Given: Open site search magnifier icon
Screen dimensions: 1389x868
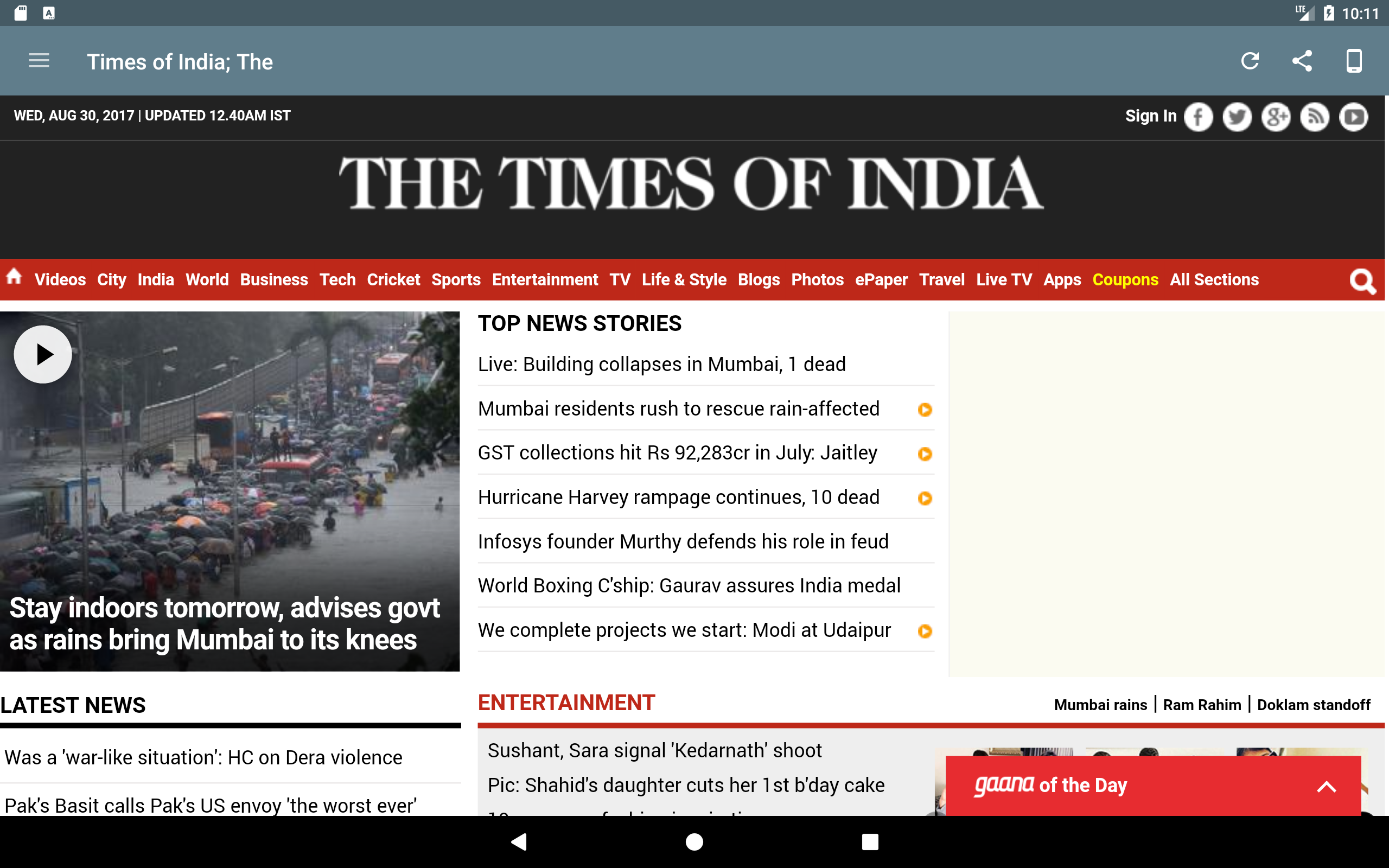Looking at the screenshot, I should (x=1362, y=282).
